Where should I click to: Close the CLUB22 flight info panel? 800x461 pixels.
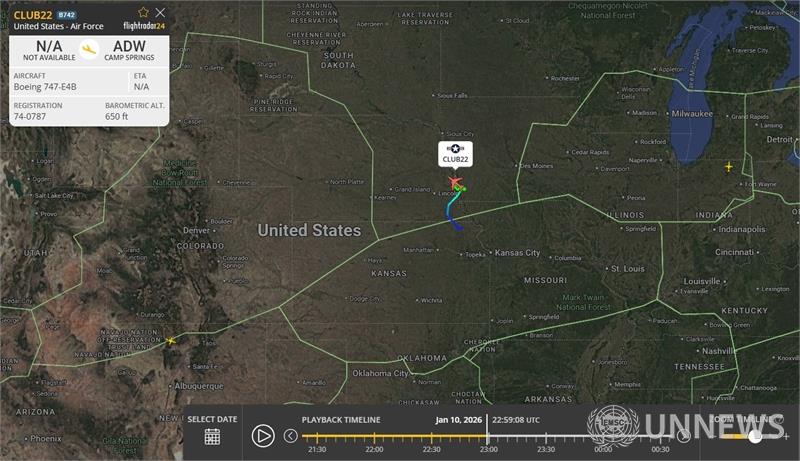pos(160,12)
